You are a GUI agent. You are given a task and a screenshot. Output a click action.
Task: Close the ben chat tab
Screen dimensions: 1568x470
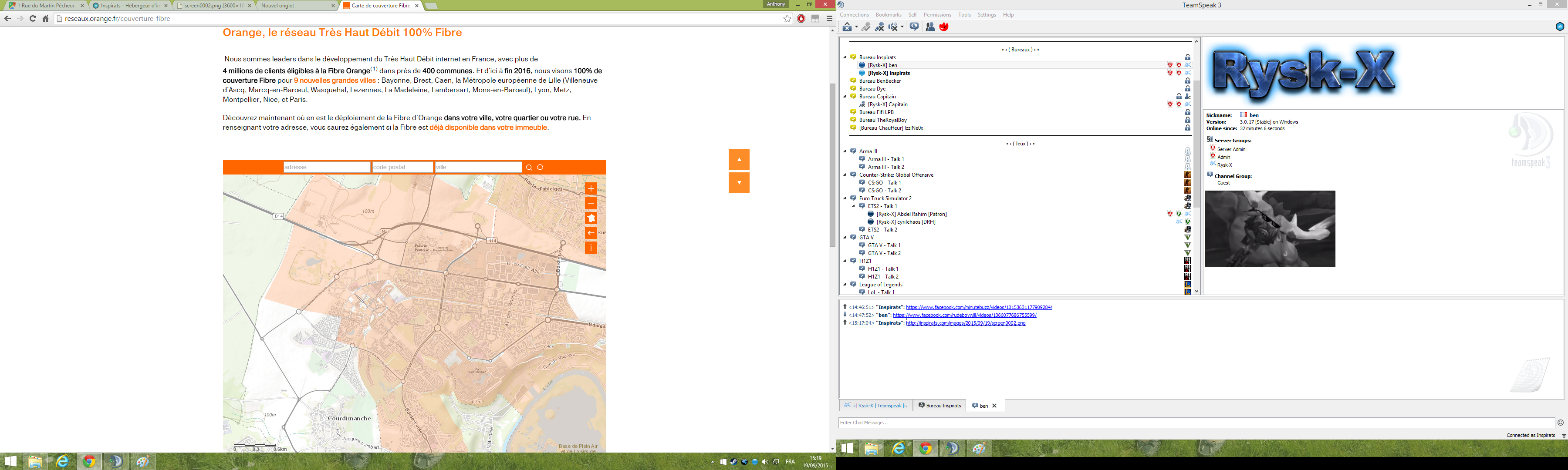point(995,406)
